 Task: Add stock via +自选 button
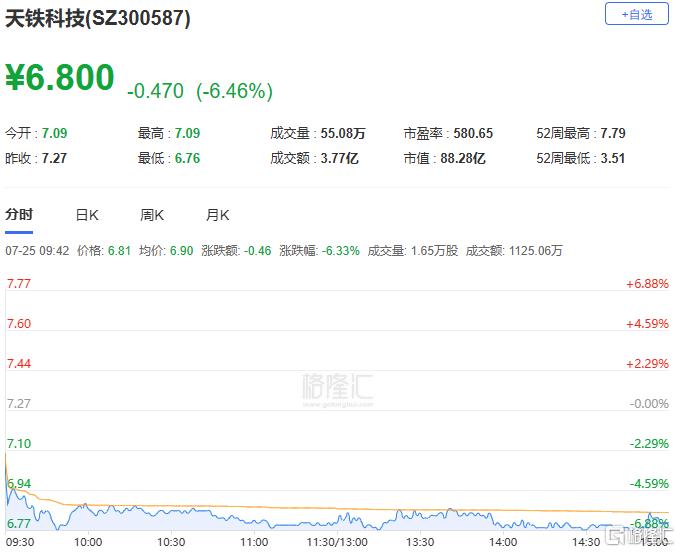point(636,14)
